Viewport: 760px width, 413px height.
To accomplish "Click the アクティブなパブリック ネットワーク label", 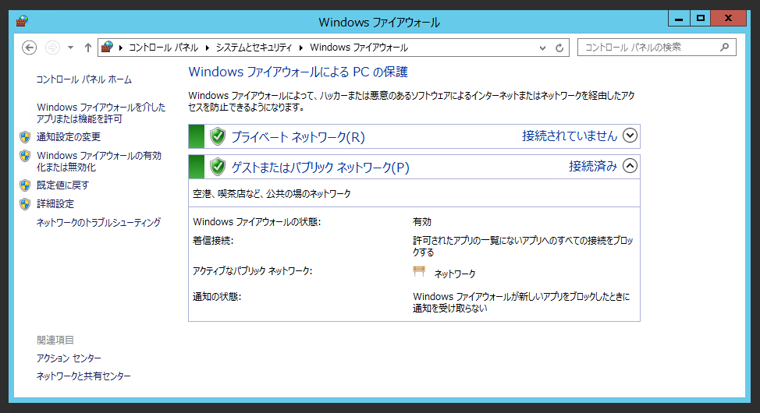I will point(252,271).
